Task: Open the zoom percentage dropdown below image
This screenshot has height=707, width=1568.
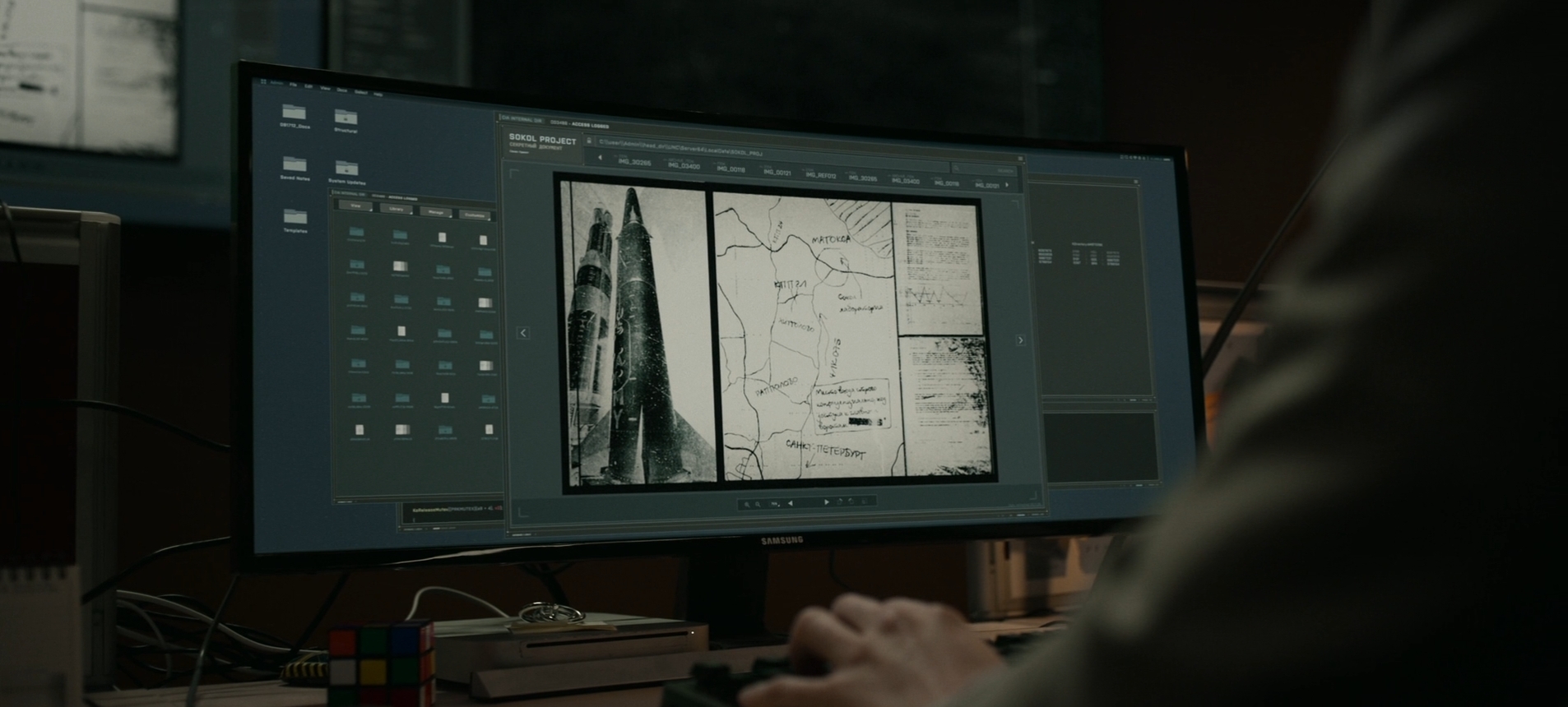Action: click(775, 504)
